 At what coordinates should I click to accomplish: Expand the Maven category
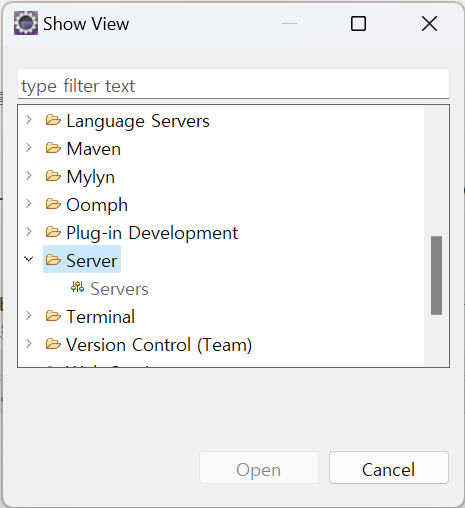[29, 148]
